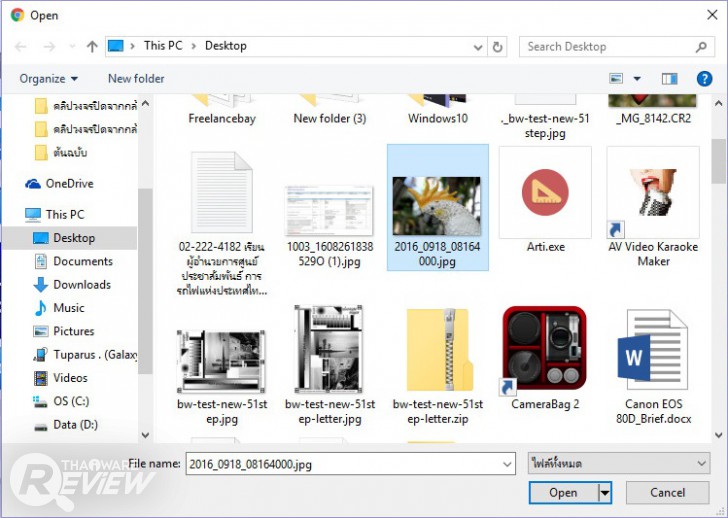Open the file type filter dropdown
The image size is (728, 518).
pyautogui.click(x=618, y=463)
